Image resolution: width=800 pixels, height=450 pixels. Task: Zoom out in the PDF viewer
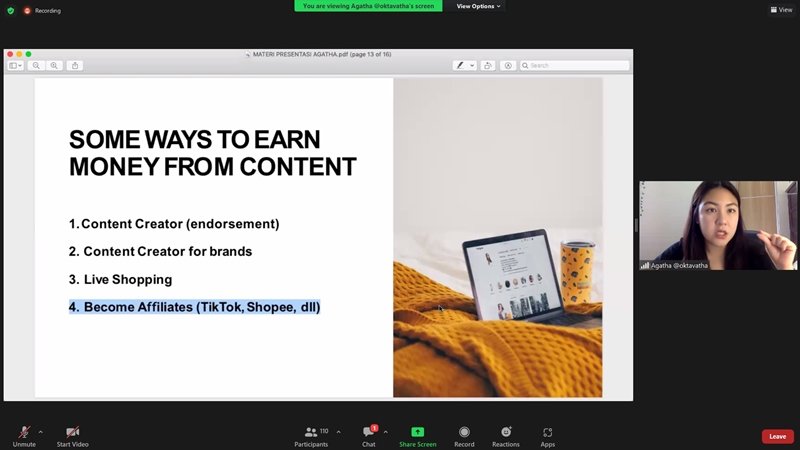click(x=36, y=65)
